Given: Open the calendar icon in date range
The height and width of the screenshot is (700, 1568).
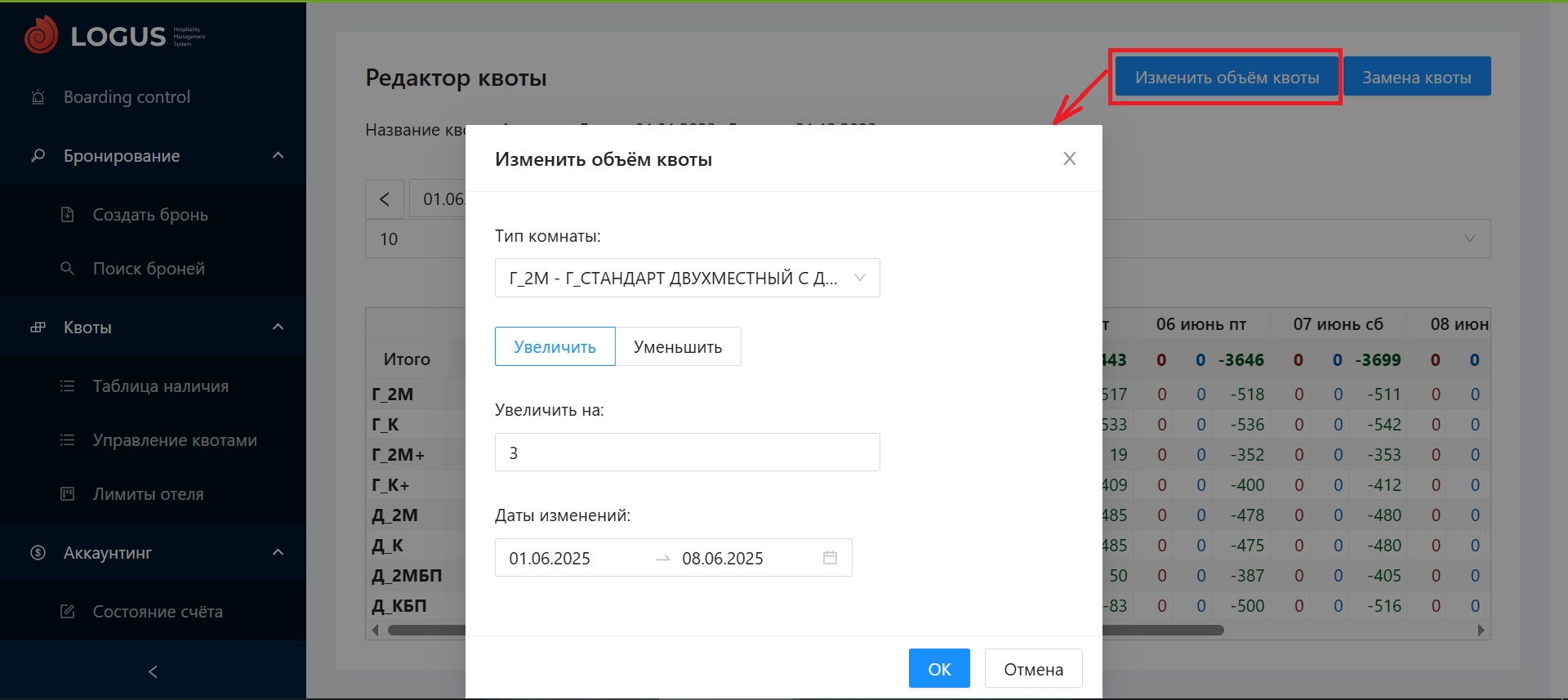Looking at the screenshot, I should (830, 558).
